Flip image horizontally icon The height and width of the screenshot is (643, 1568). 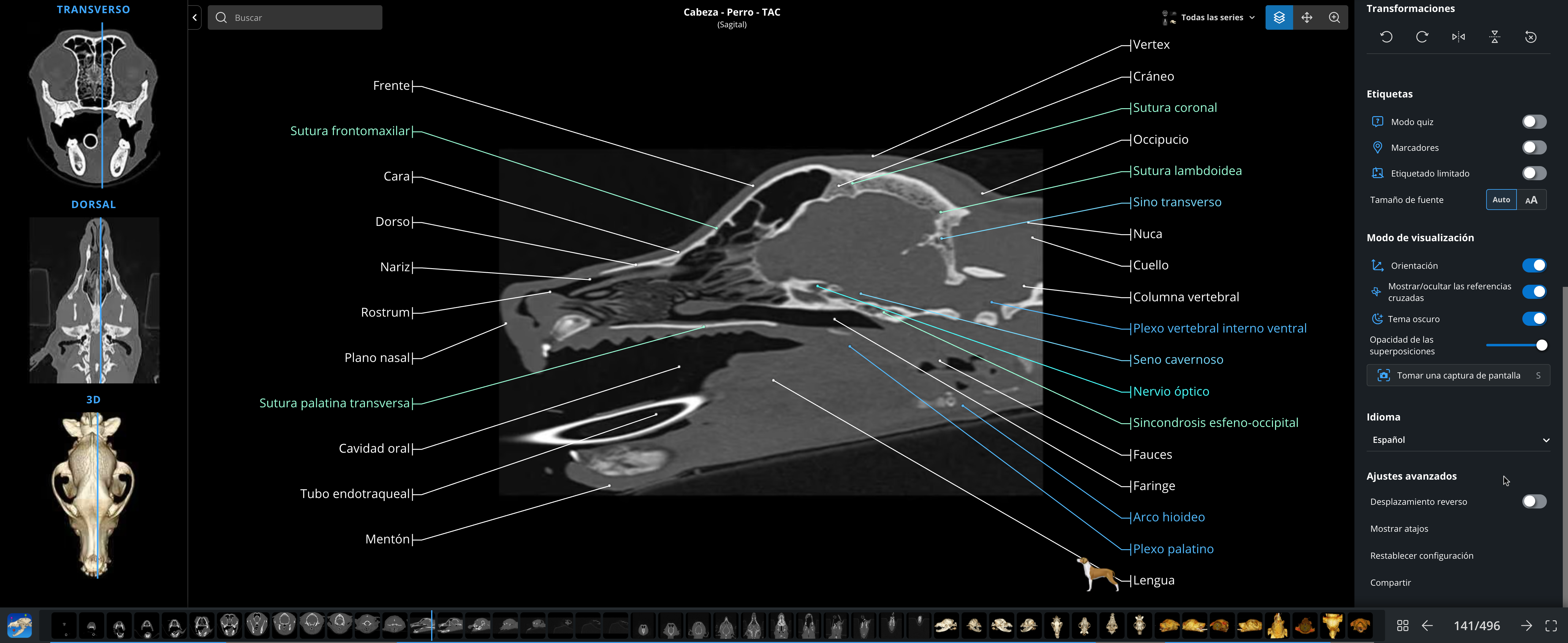click(x=1458, y=37)
